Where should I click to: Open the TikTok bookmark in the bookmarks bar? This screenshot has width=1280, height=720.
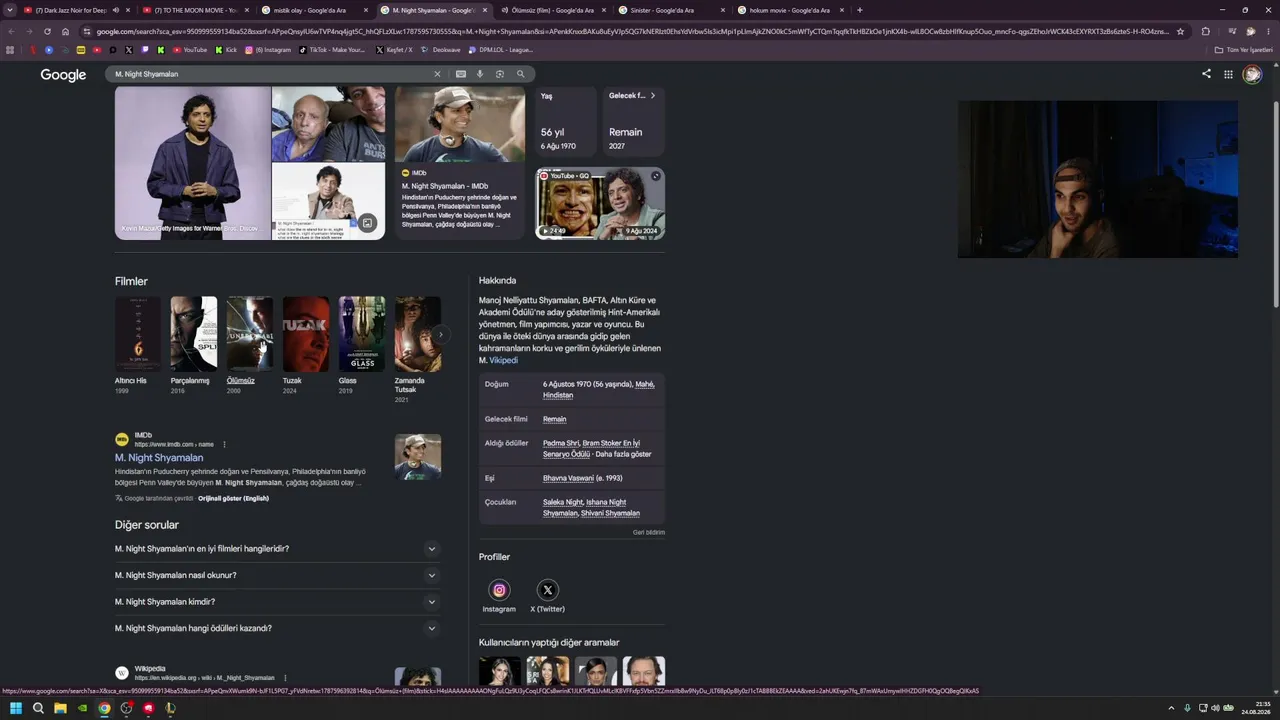coord(330,49)
